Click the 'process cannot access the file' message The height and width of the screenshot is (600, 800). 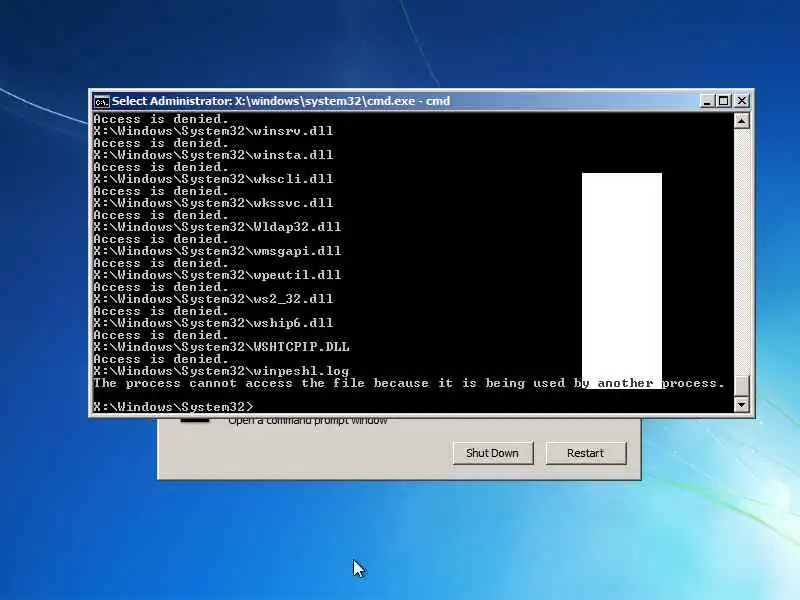pos(409,383)
